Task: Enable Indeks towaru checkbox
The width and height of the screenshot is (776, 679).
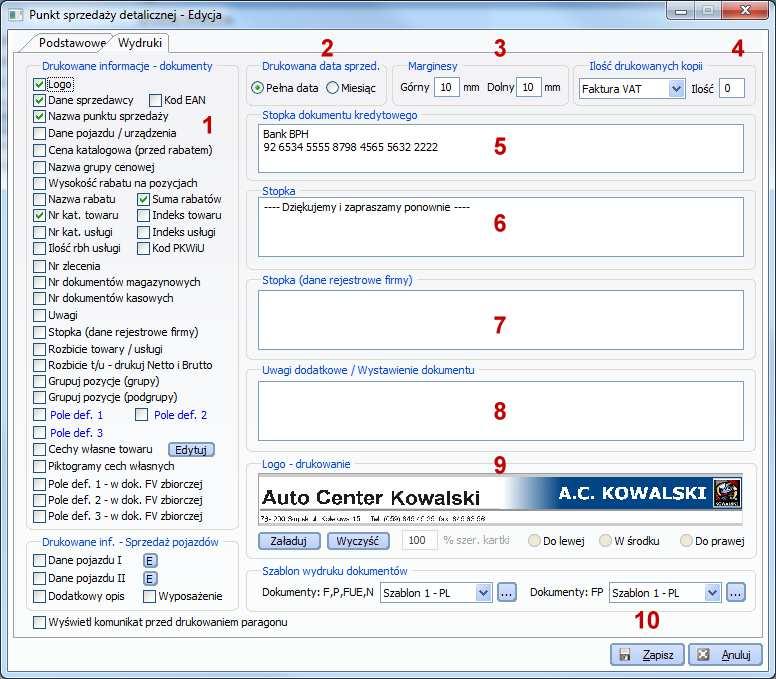Action: [x=144, y=215]
